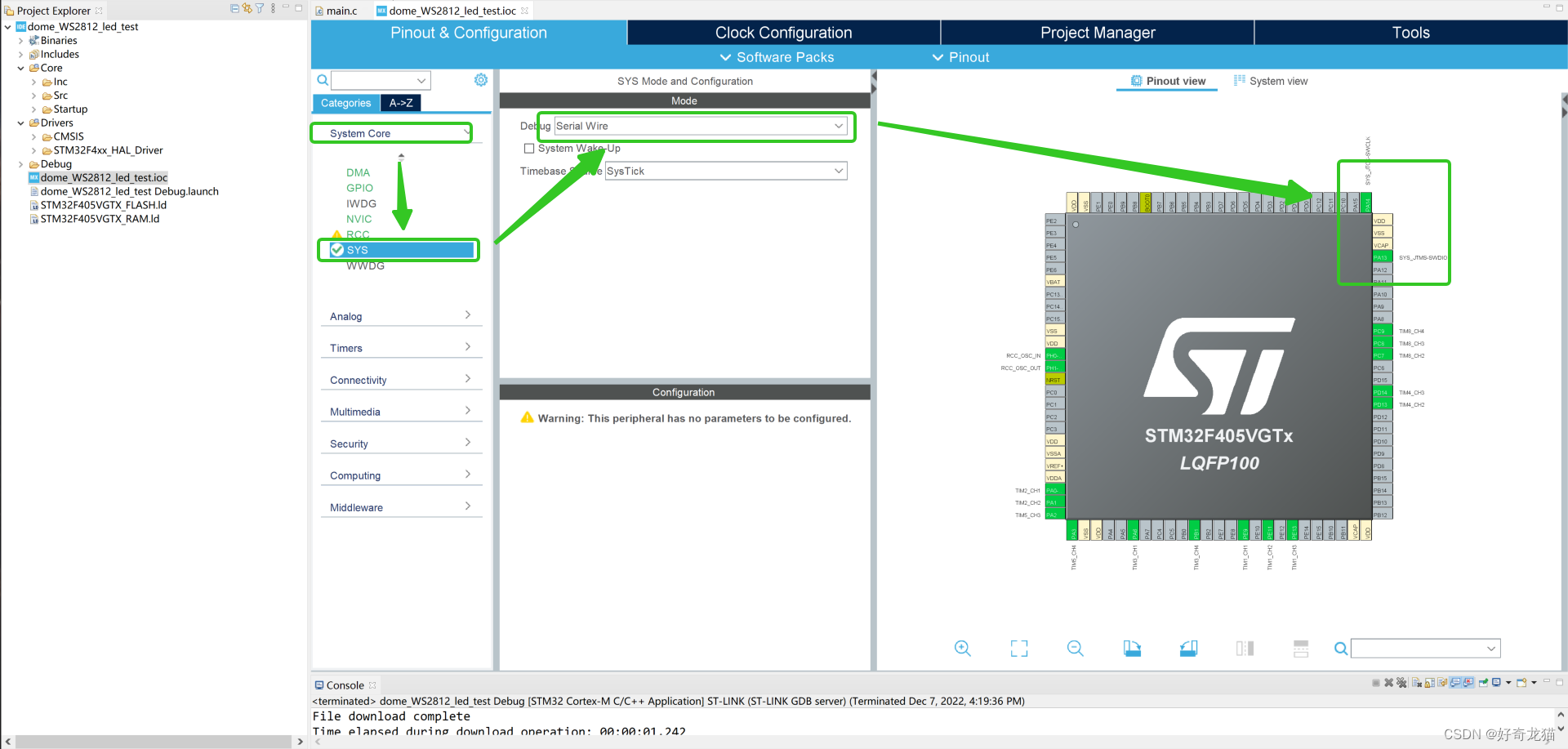This screenshot has width=1568, height=749.
Task: Open the RCC peripheral settings
Action: 358,234
